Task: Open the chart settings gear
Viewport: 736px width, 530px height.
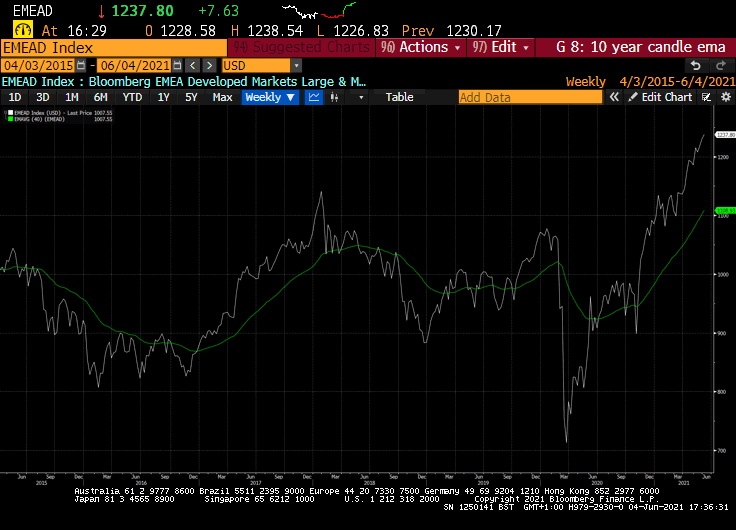Action: pos(726,97)
